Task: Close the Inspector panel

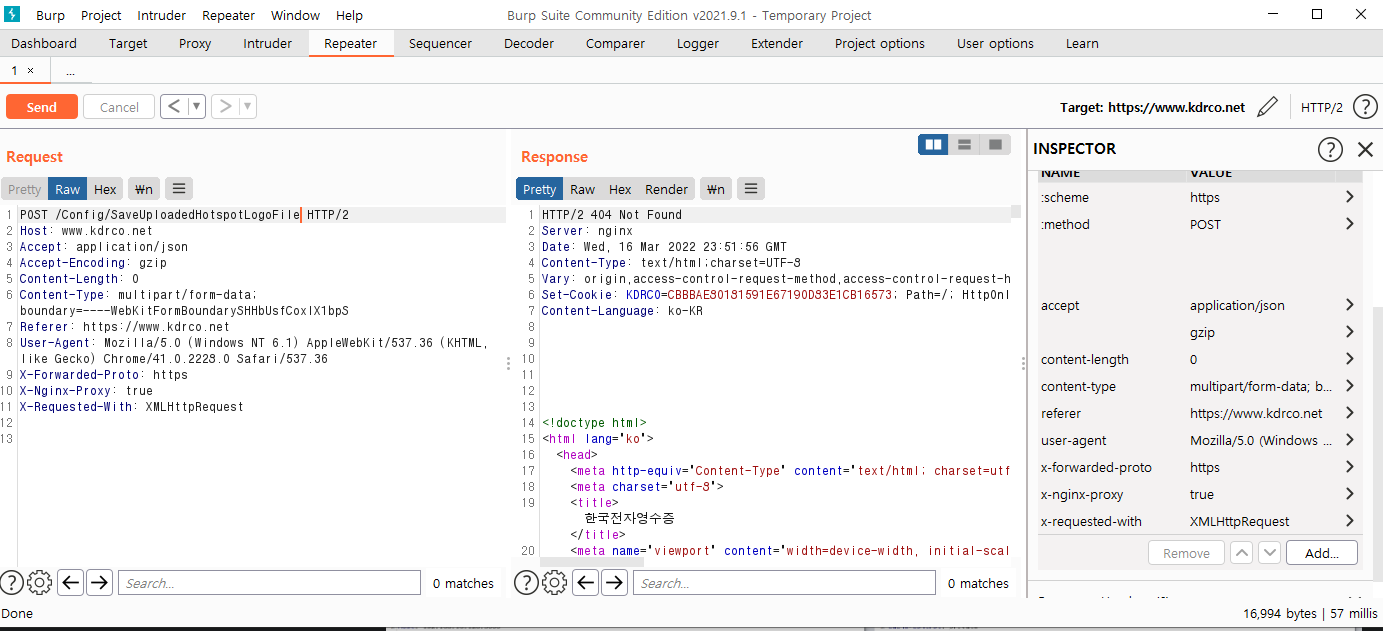Action: point(1365,149)
